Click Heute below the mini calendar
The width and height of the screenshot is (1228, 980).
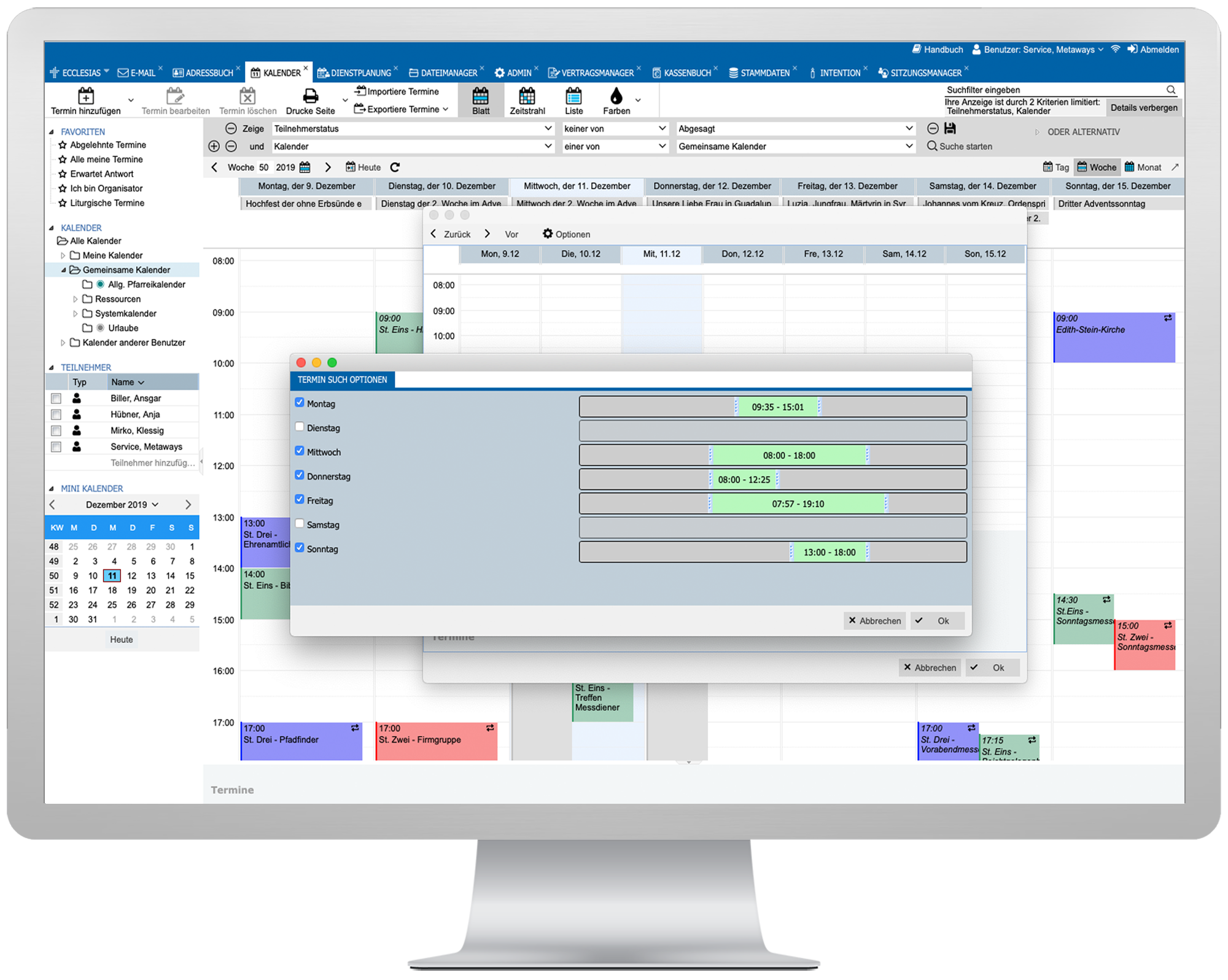122,639
